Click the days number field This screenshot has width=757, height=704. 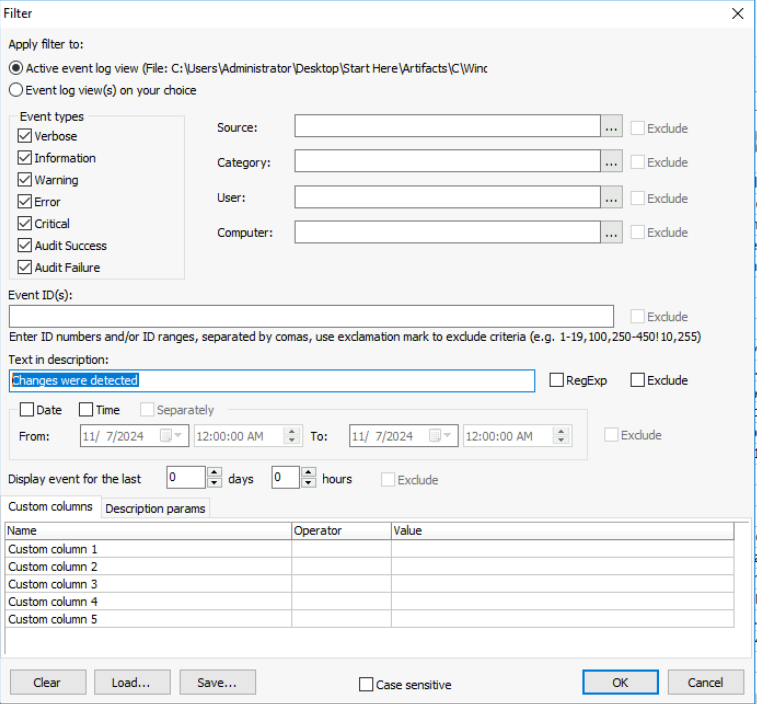[187, 478]
